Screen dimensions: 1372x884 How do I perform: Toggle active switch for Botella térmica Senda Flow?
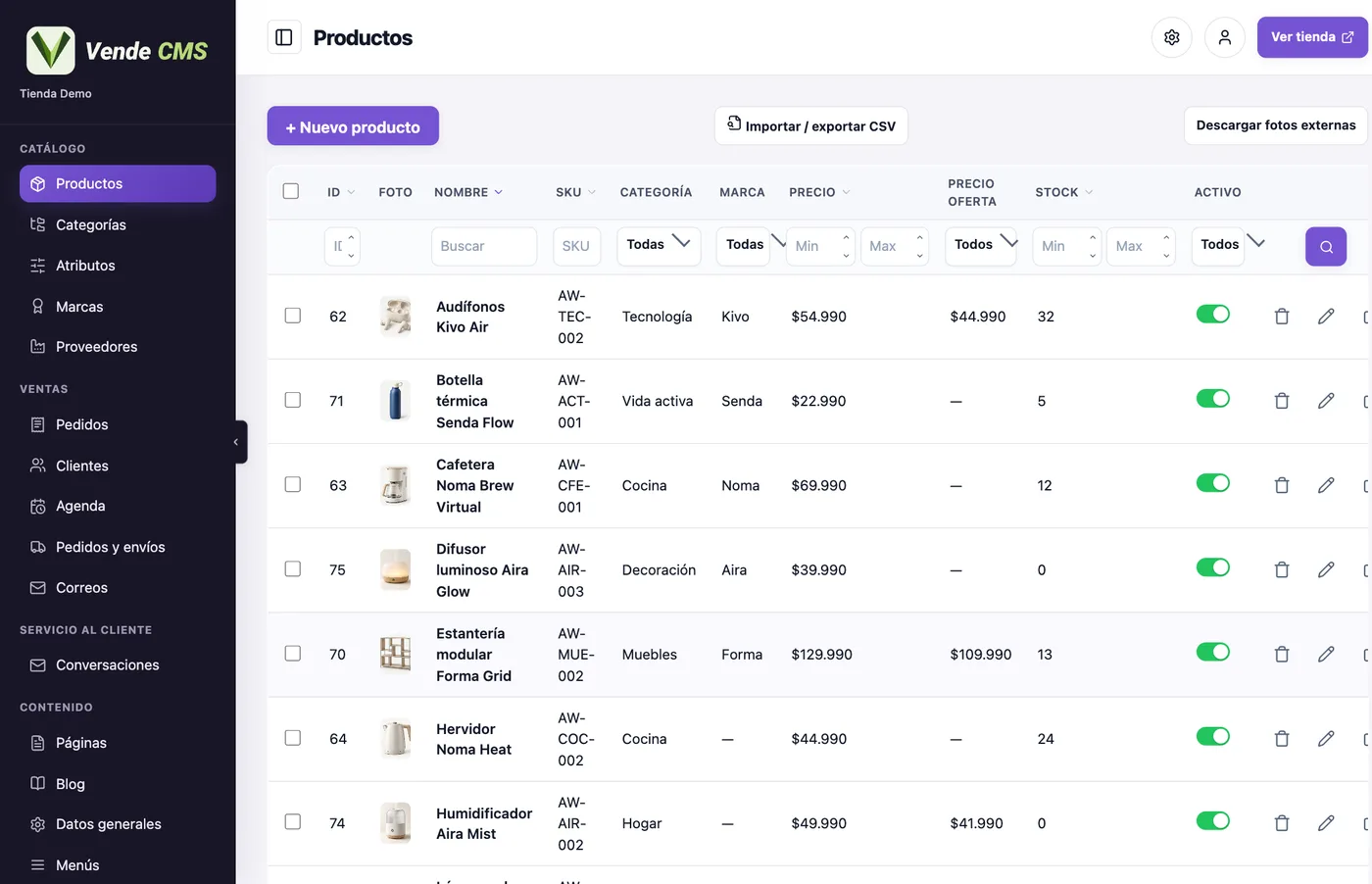pyautogui.click(x=1213, y=398)
